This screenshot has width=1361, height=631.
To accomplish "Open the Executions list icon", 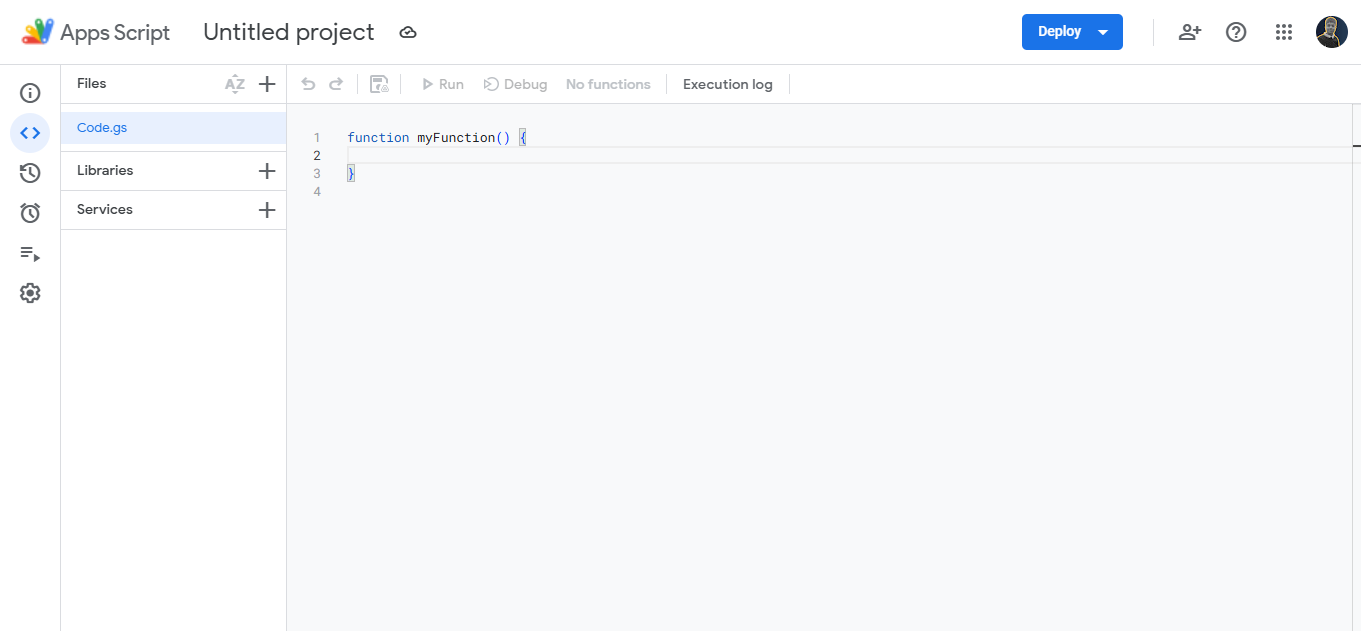I will [30, 254].
